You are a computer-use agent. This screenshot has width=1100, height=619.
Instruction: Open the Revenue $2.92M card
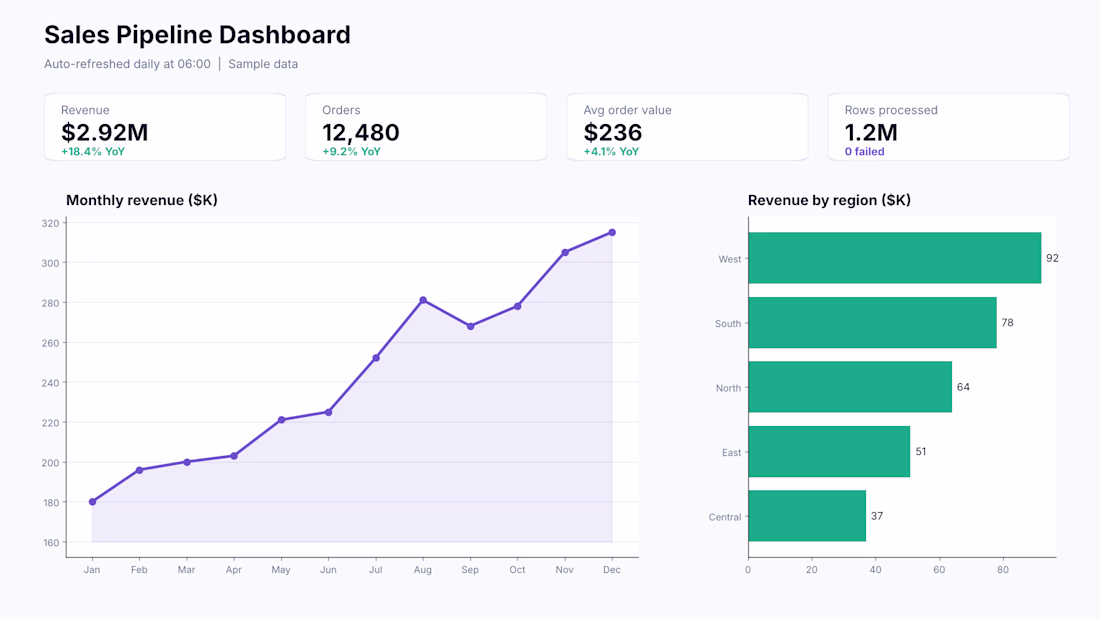[165, 127]
